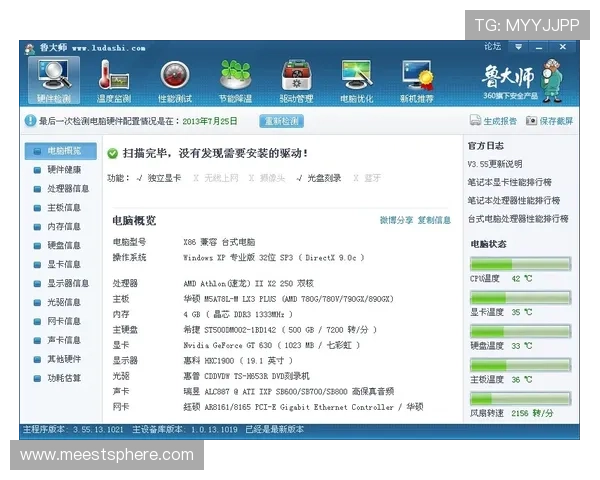Click 已经是最新版本 status text
This screenshot has height=480, width=600.
[x=275, y=429]
